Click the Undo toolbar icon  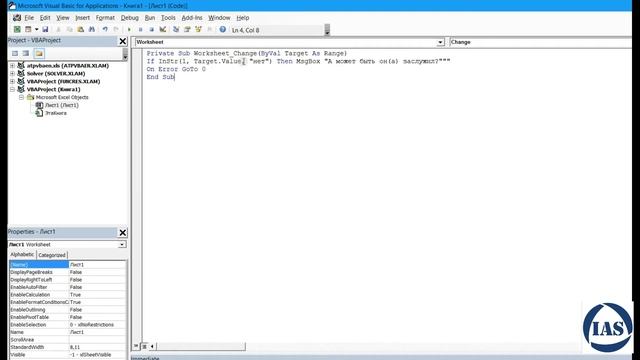click(x=105, y=29)
